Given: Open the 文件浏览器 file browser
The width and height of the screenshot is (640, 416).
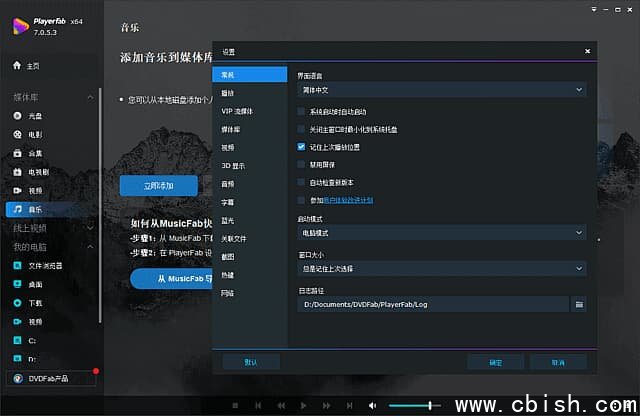Looking at the screenshot, I should point(38,266).
